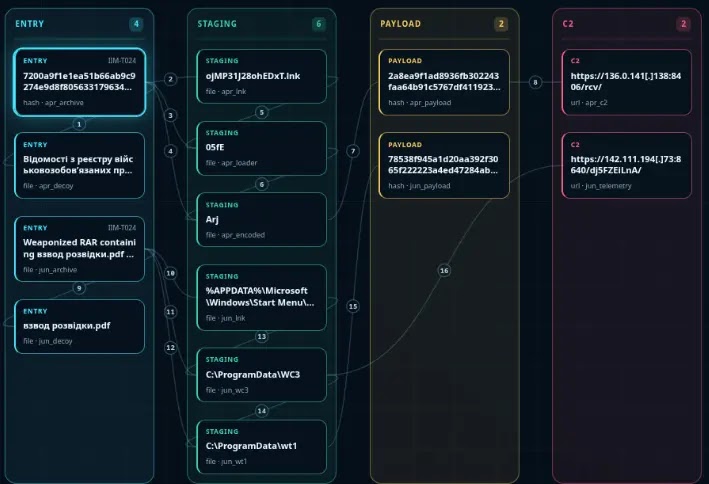
Task: Click edge marker number 15
Action: pyautogui.click(x=353, y=306)
